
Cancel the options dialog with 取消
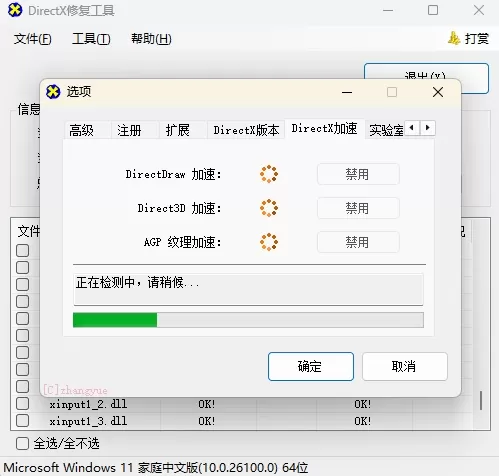coord(405,366)
